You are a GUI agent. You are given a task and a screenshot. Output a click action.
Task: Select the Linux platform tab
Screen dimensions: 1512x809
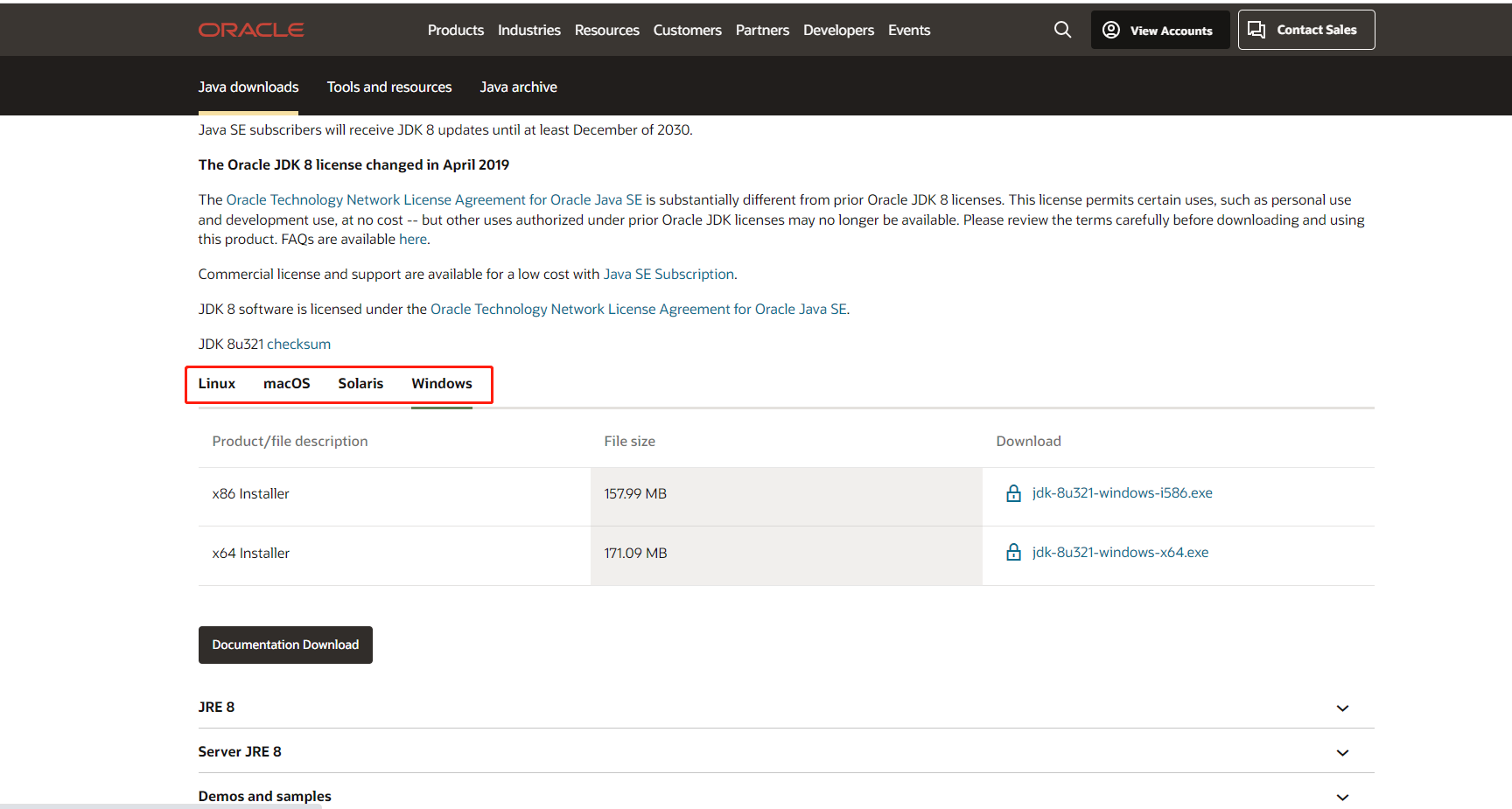216,383
